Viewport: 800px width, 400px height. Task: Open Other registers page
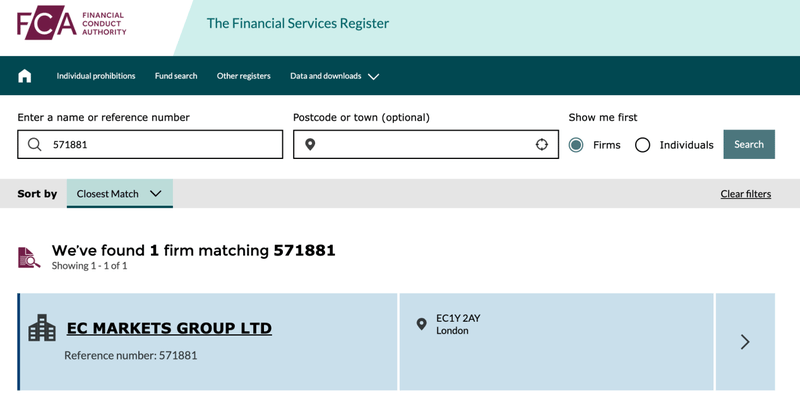(x=243, y=76)
